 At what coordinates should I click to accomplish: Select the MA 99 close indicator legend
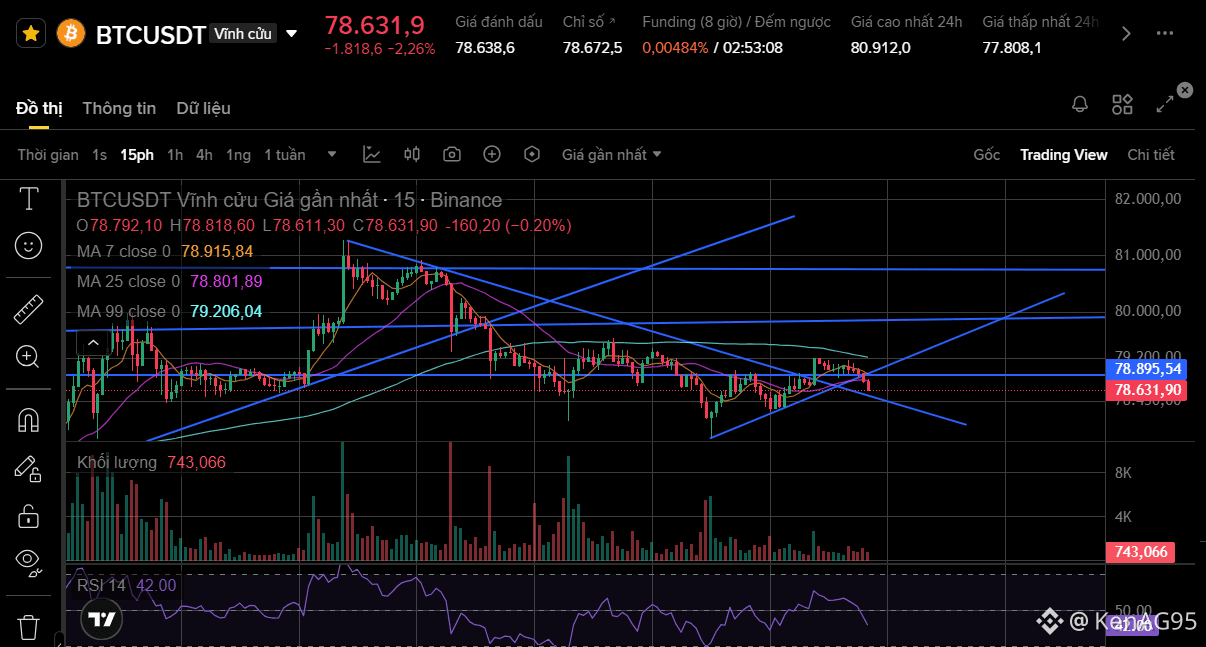(x=169, y=312)
